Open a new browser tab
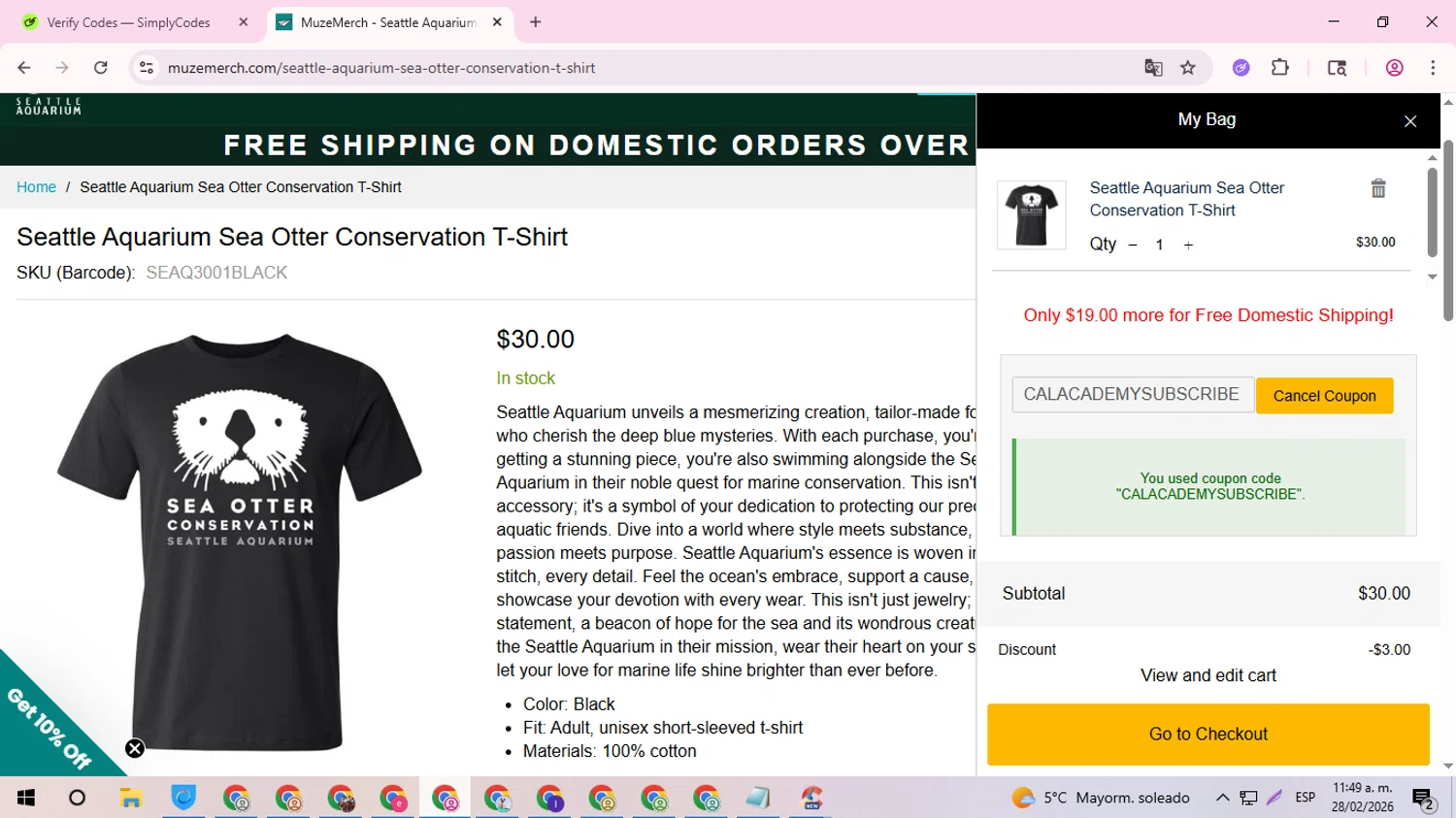 coord(536,22)
